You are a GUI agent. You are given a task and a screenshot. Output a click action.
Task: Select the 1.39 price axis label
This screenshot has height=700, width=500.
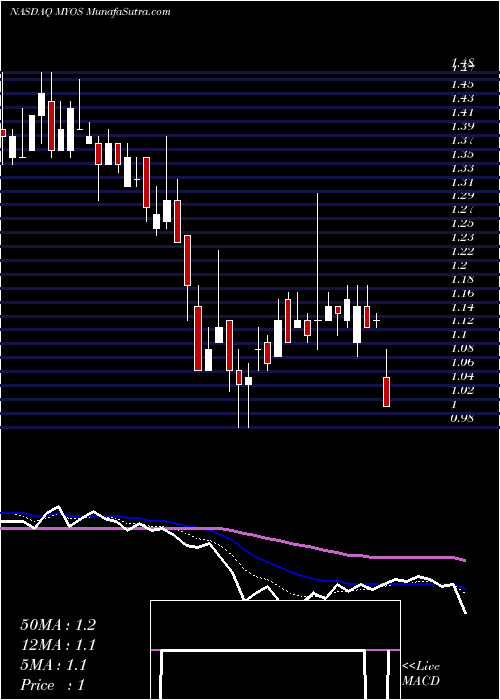462,126
